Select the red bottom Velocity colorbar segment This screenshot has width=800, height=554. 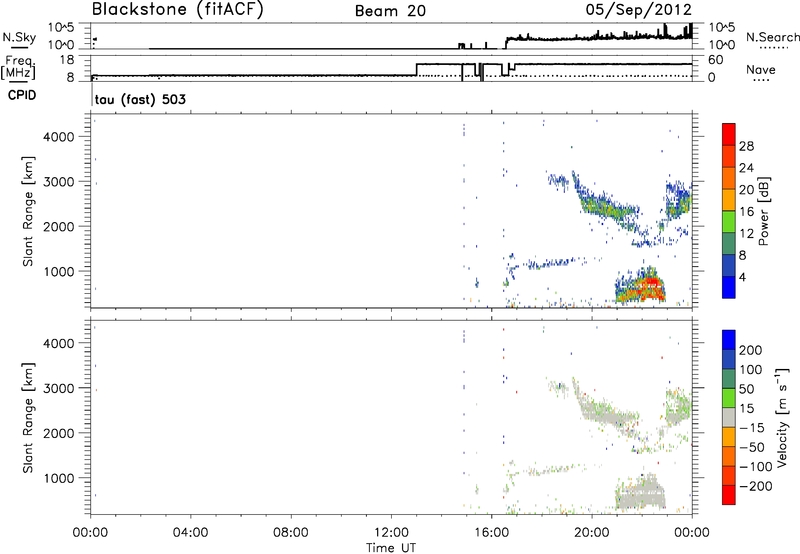click(x=729, y=495)
